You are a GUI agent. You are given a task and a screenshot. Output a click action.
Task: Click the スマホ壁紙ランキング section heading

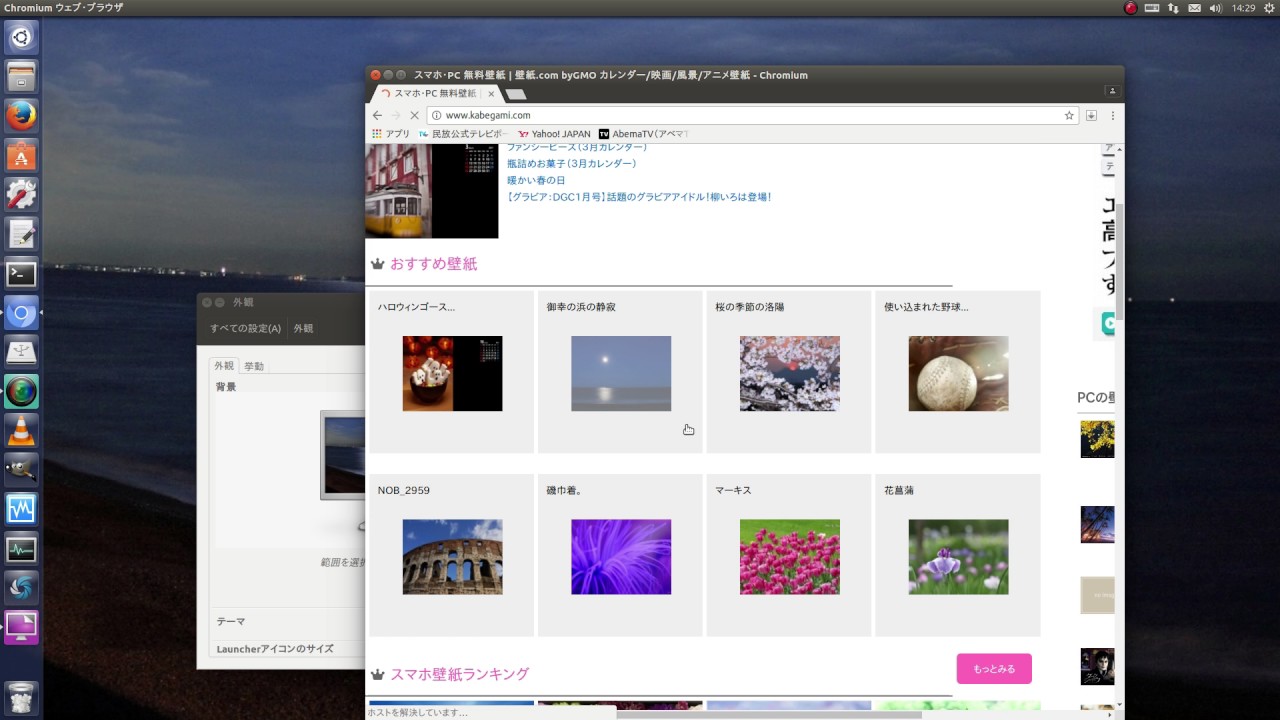coord(459,674)
